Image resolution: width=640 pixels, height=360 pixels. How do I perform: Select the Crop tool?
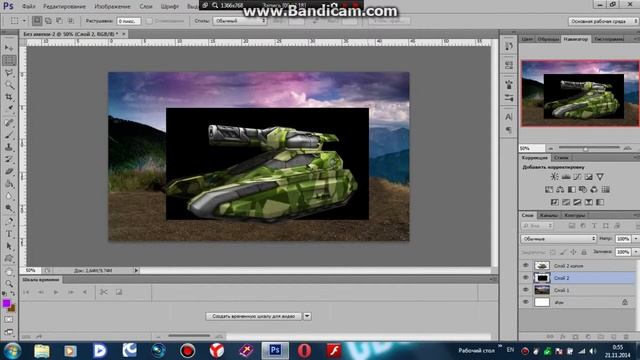click(9, 97)
